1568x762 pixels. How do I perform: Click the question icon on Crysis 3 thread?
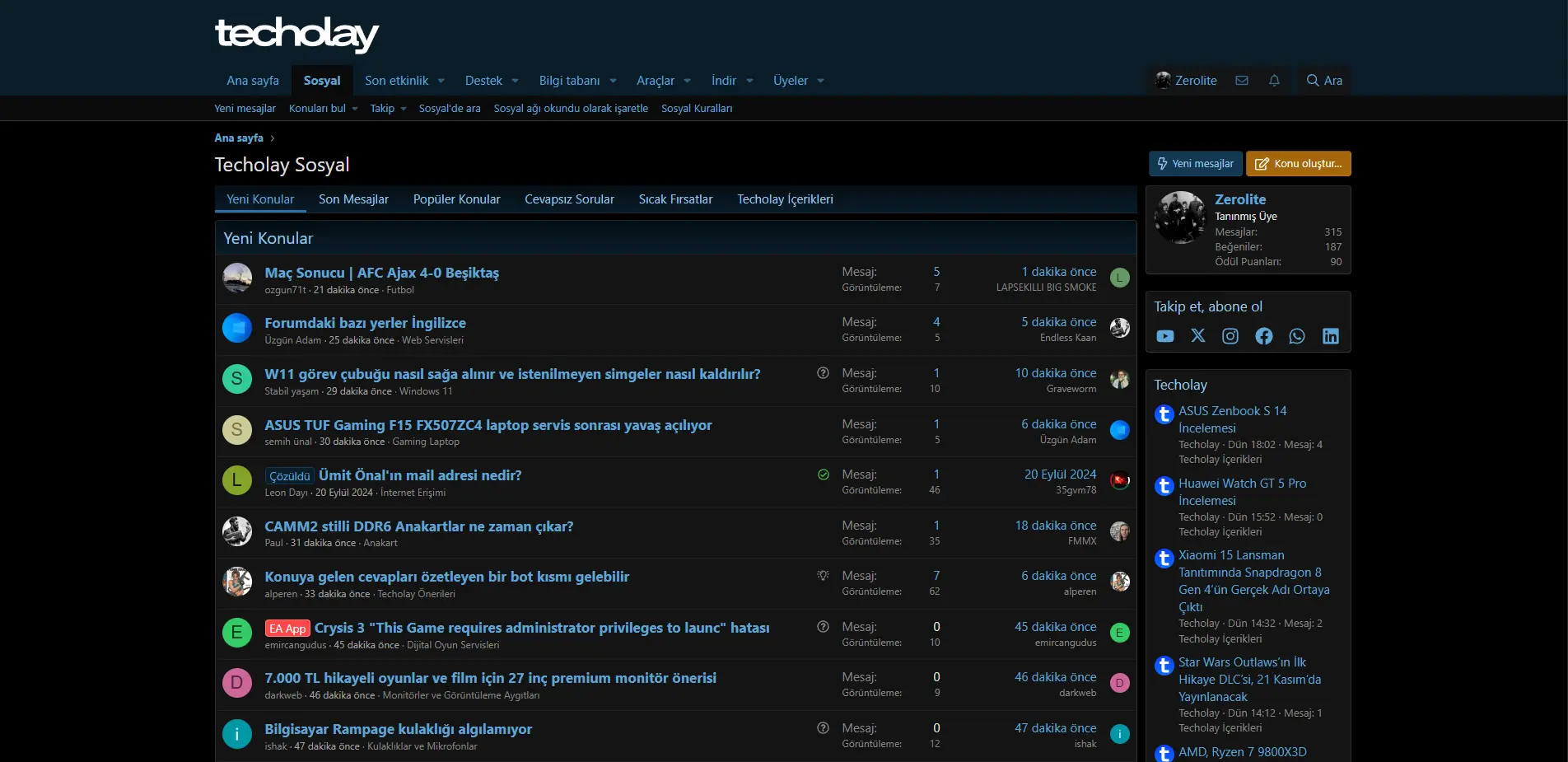pyautogui.click(x=823, y=627)
